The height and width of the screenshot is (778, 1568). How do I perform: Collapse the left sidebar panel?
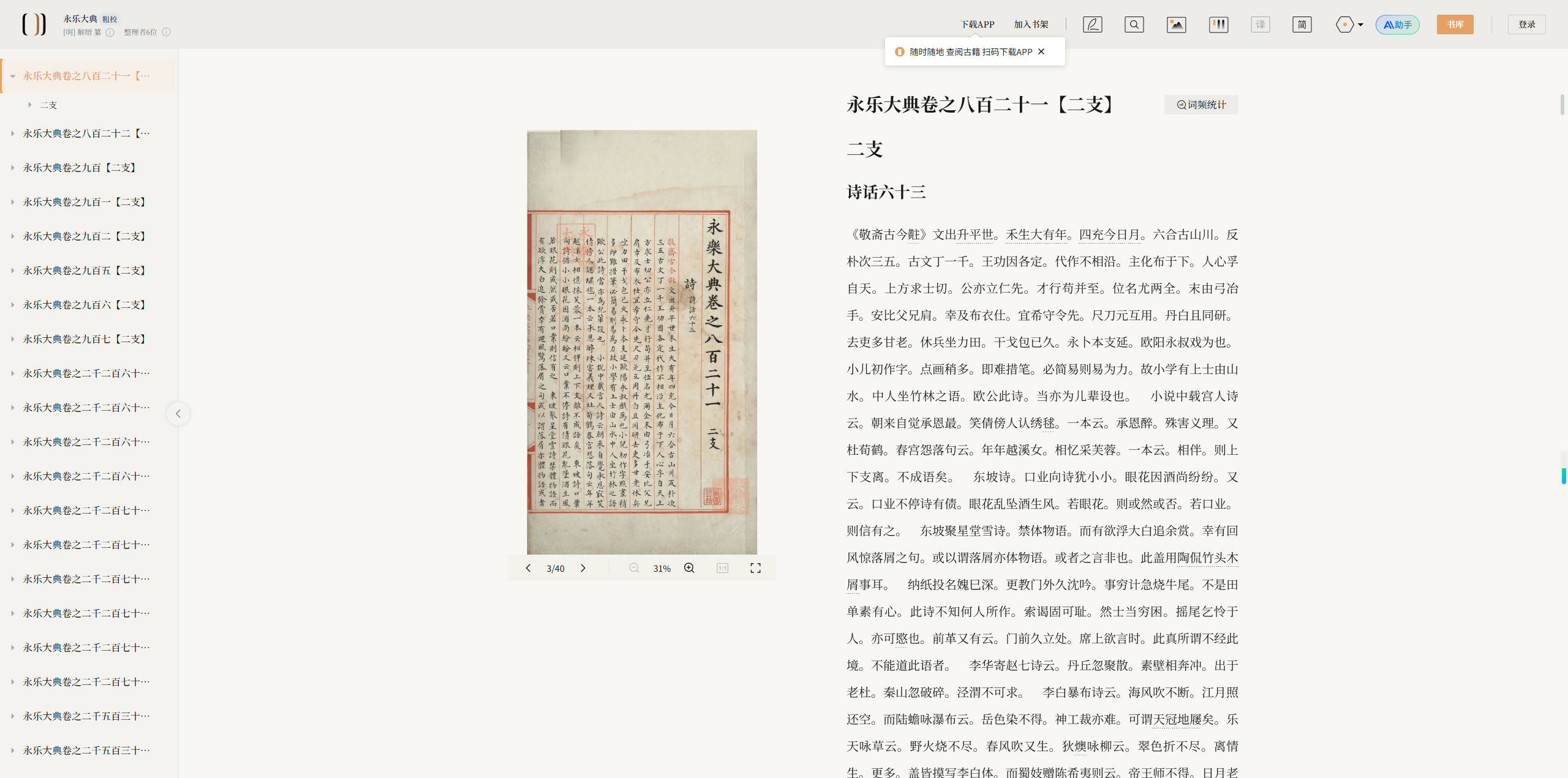point(178,414)
